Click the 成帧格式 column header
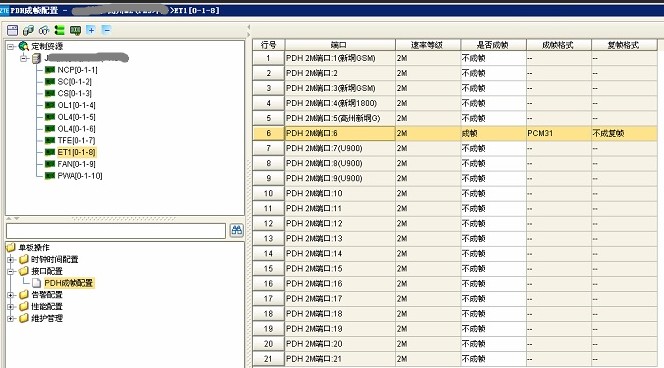This screenshot has height=368, width=664. pyautogui.click(x=559, y=45)
